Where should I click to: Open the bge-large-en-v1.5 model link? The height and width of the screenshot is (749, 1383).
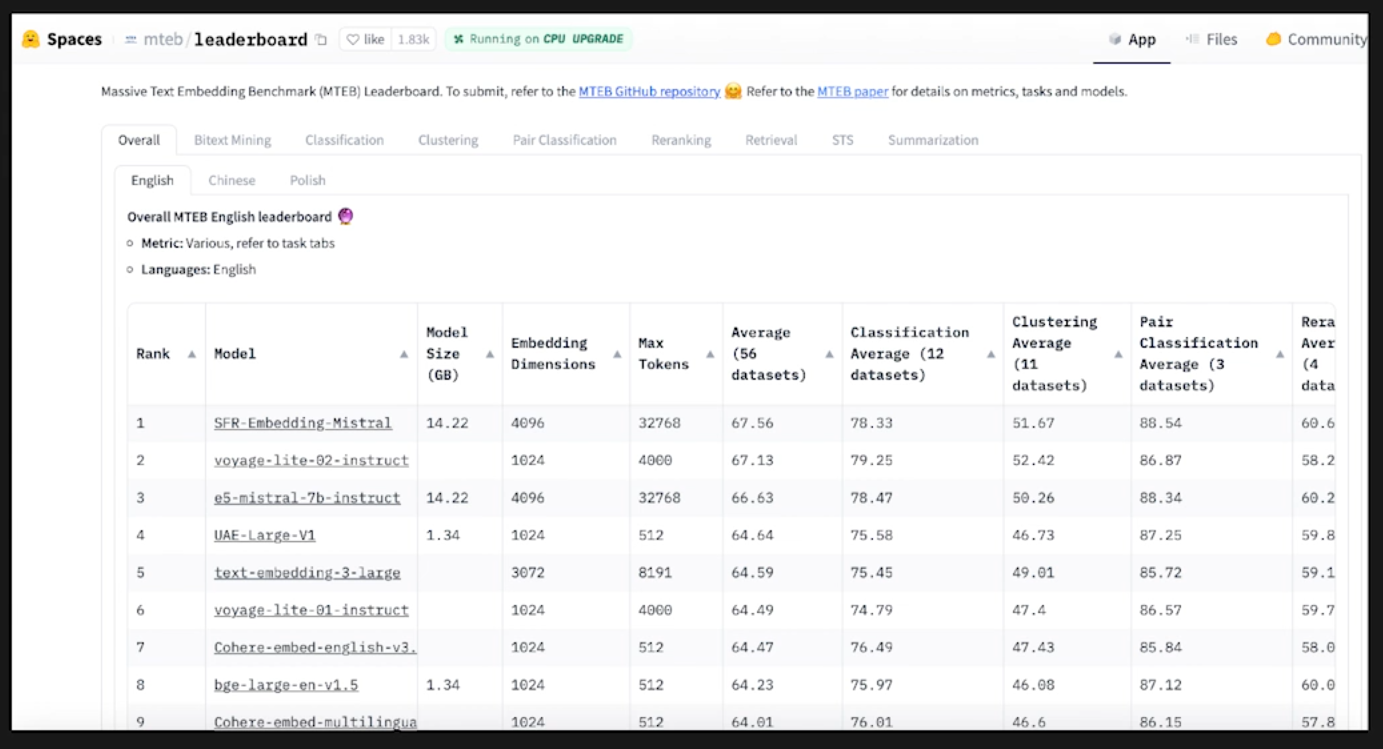click(x=286, y=685)
